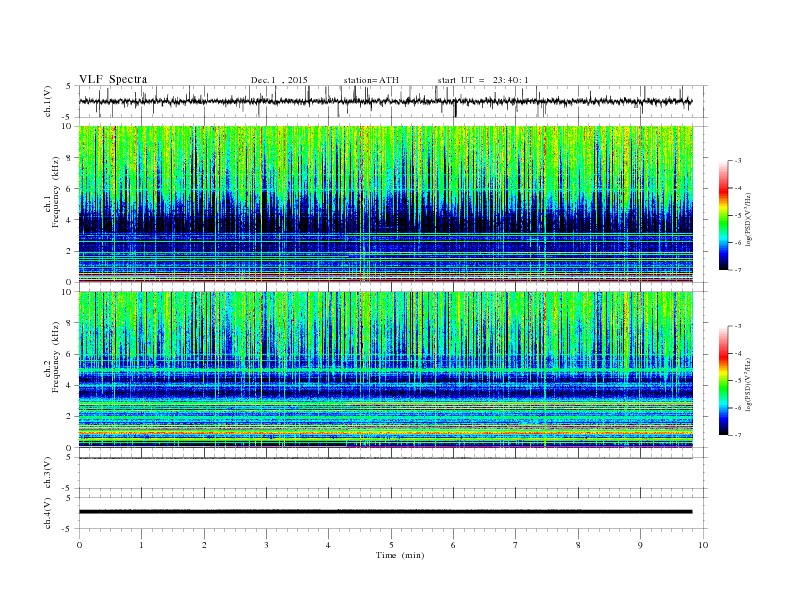
Task: Select the ch.2 colorbar "log(PSD)(V²/Hz)" label
Action: pyautogui.click(x=750, y=385)
